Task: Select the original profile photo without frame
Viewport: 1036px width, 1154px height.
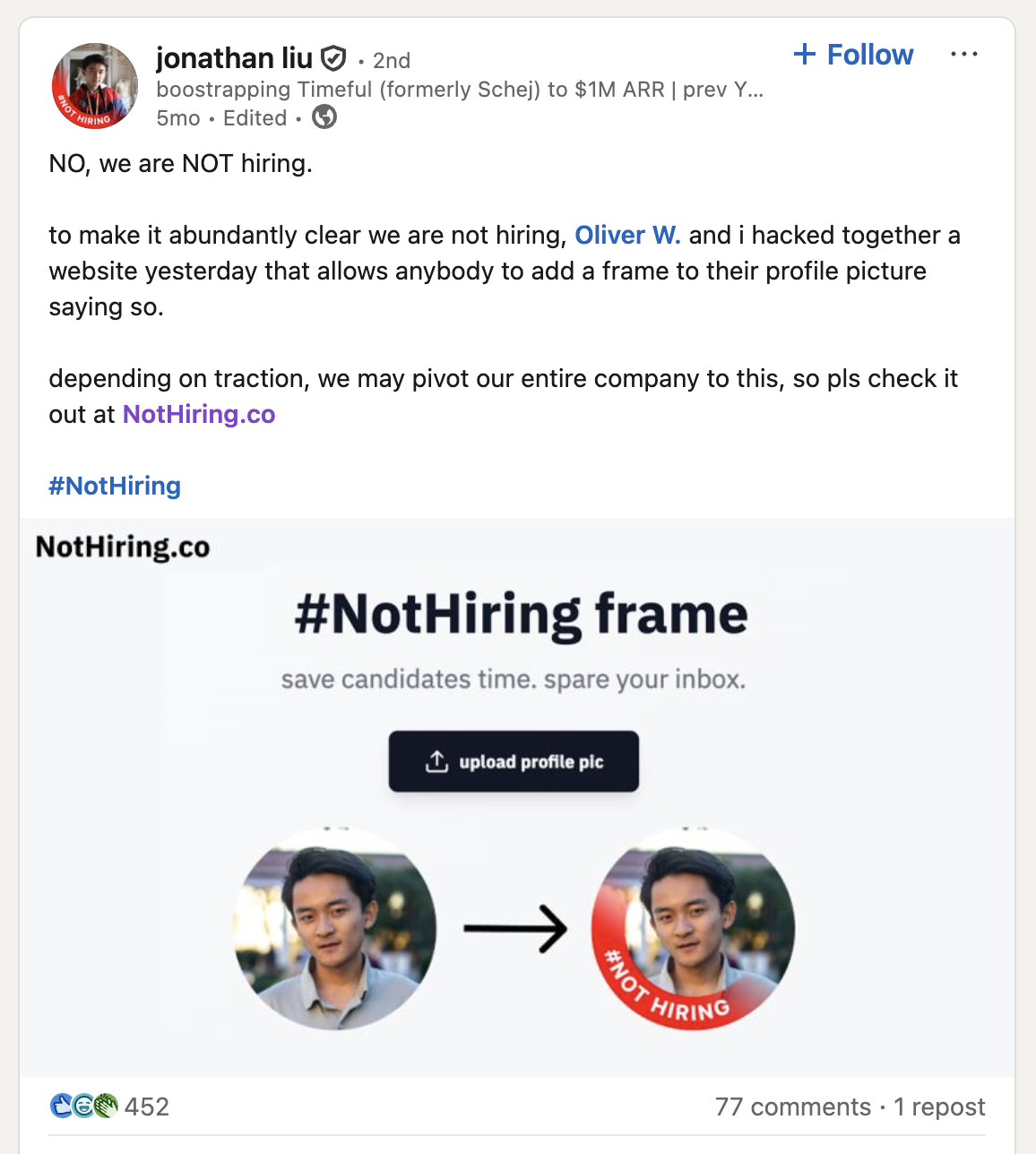Action: point(335,928)
